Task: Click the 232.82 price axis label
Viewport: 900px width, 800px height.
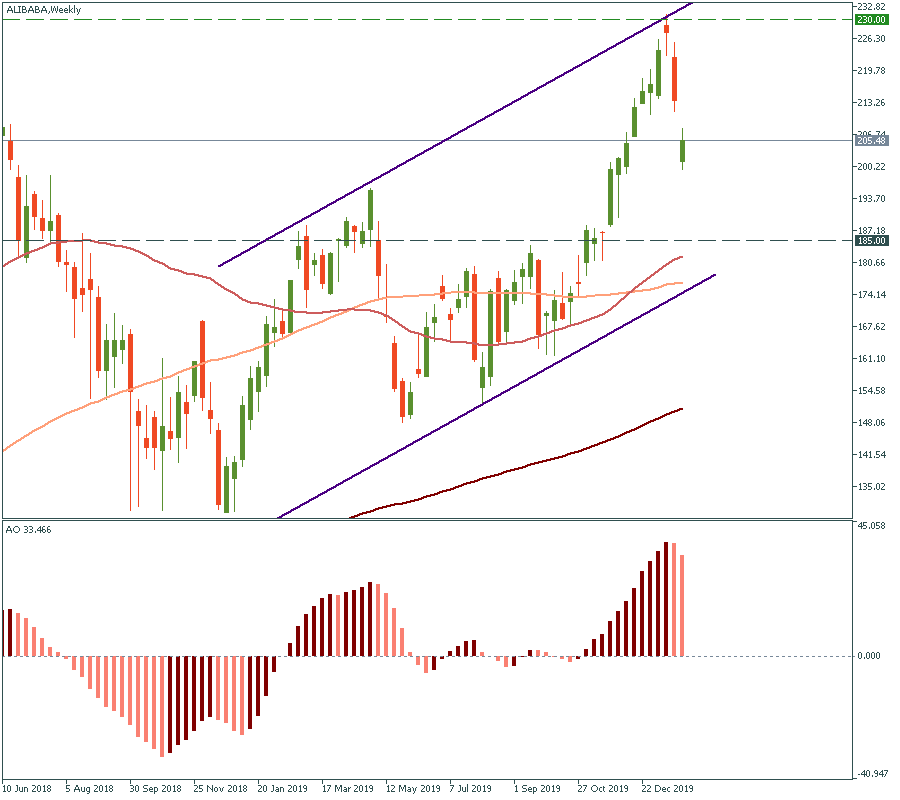Action: point(872,6)
